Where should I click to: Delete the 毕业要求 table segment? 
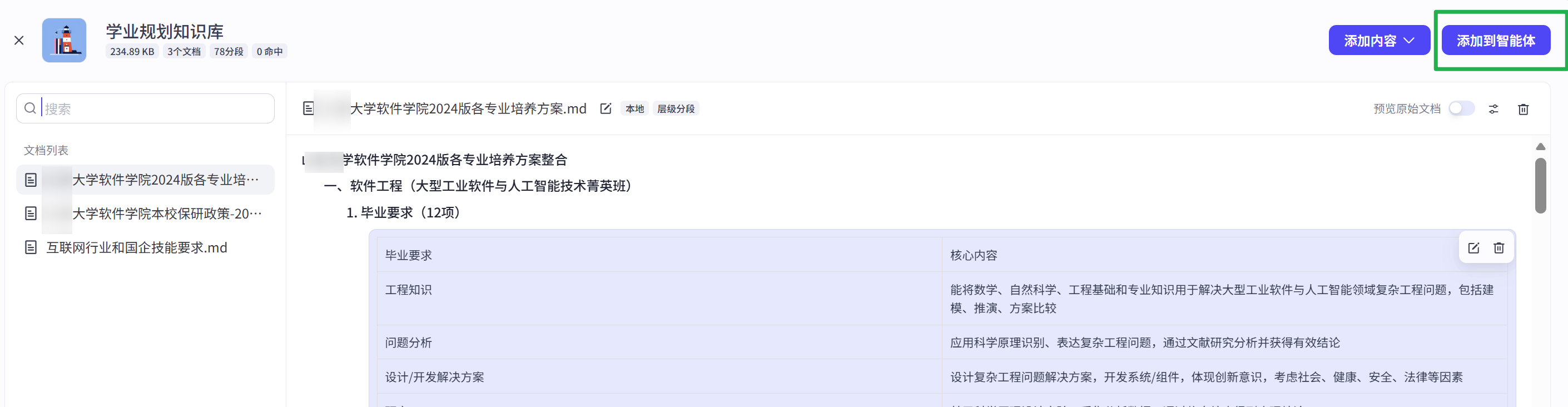click(x=1498, y=248)
